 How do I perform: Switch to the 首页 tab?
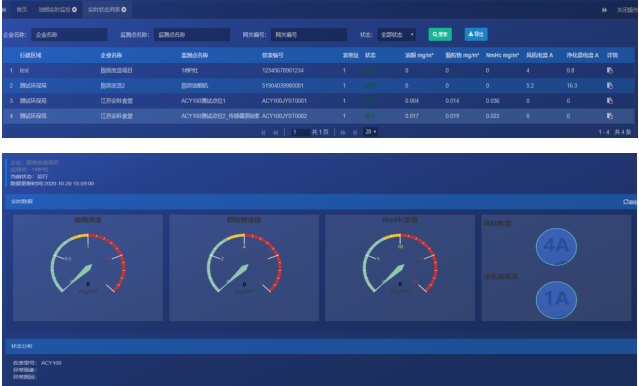click(x=22, y=9)
